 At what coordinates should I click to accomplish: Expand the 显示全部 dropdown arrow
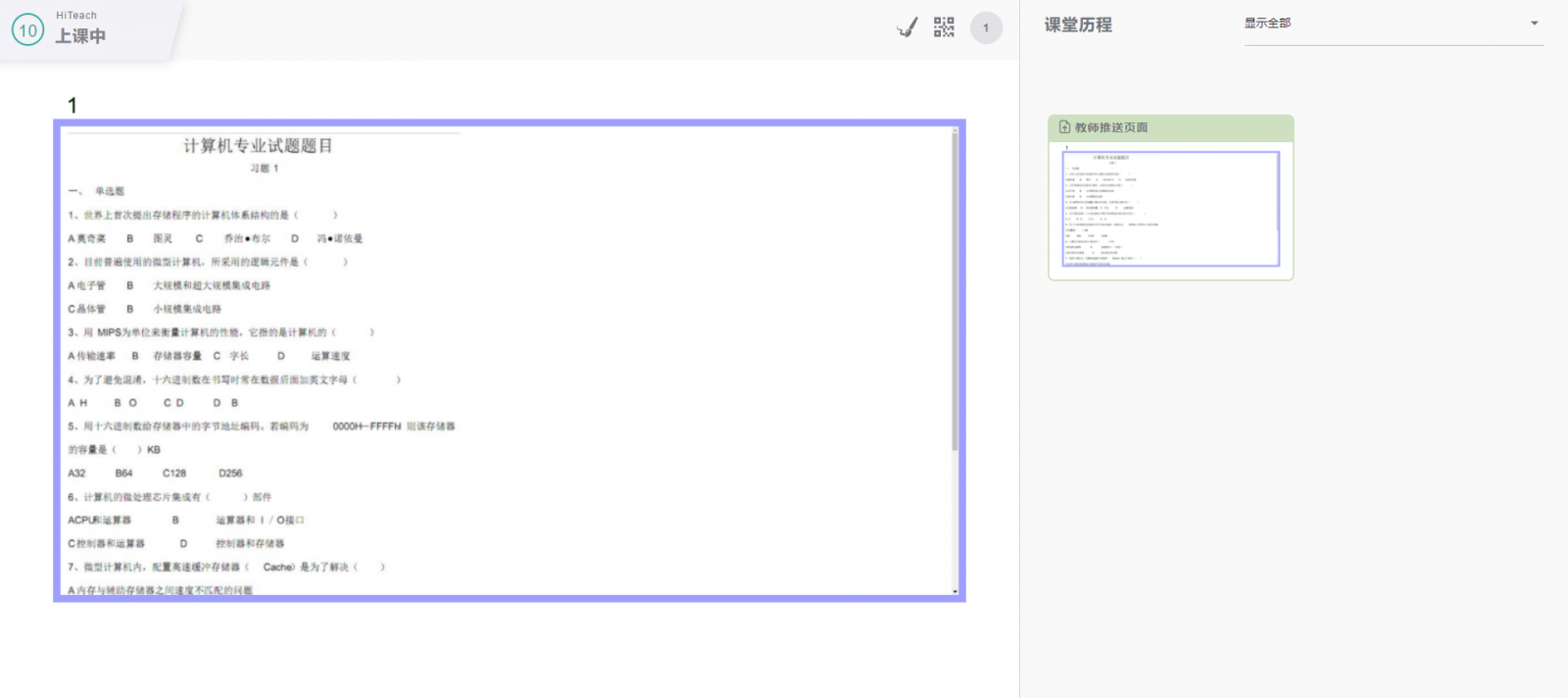click(1534, 24)
